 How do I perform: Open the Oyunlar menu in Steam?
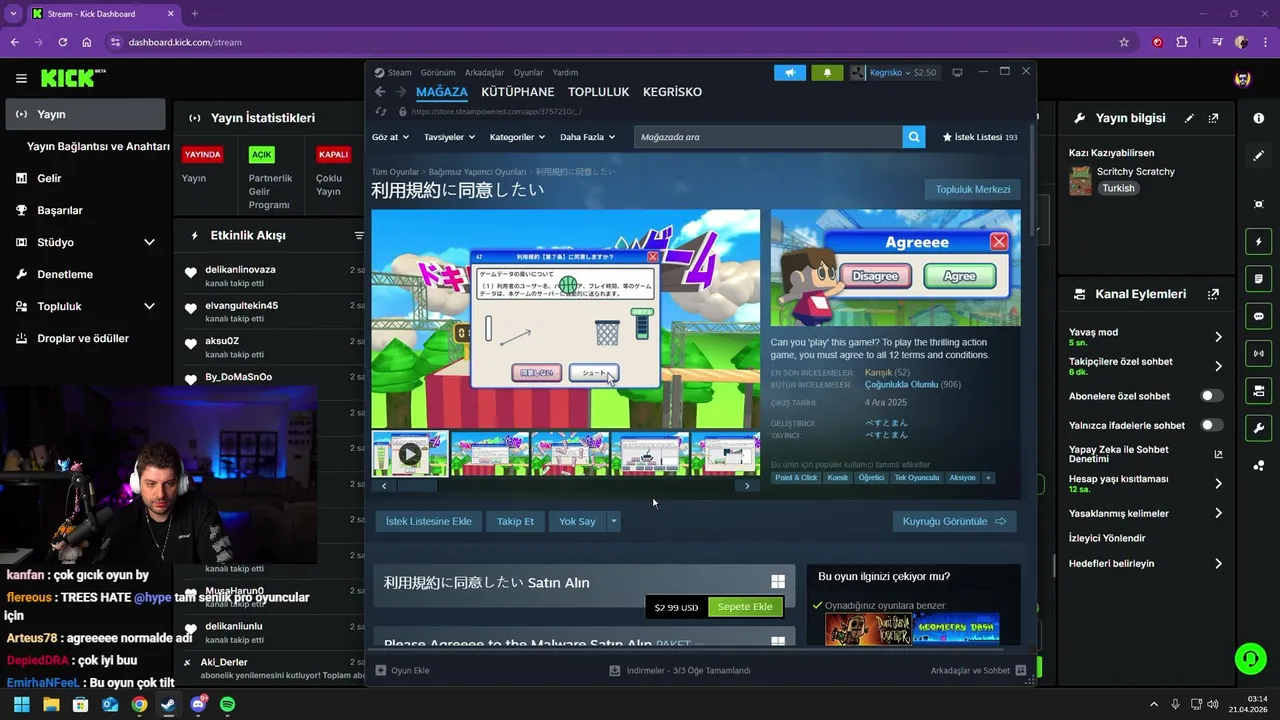pyautogui.click(x=528, y=73)
